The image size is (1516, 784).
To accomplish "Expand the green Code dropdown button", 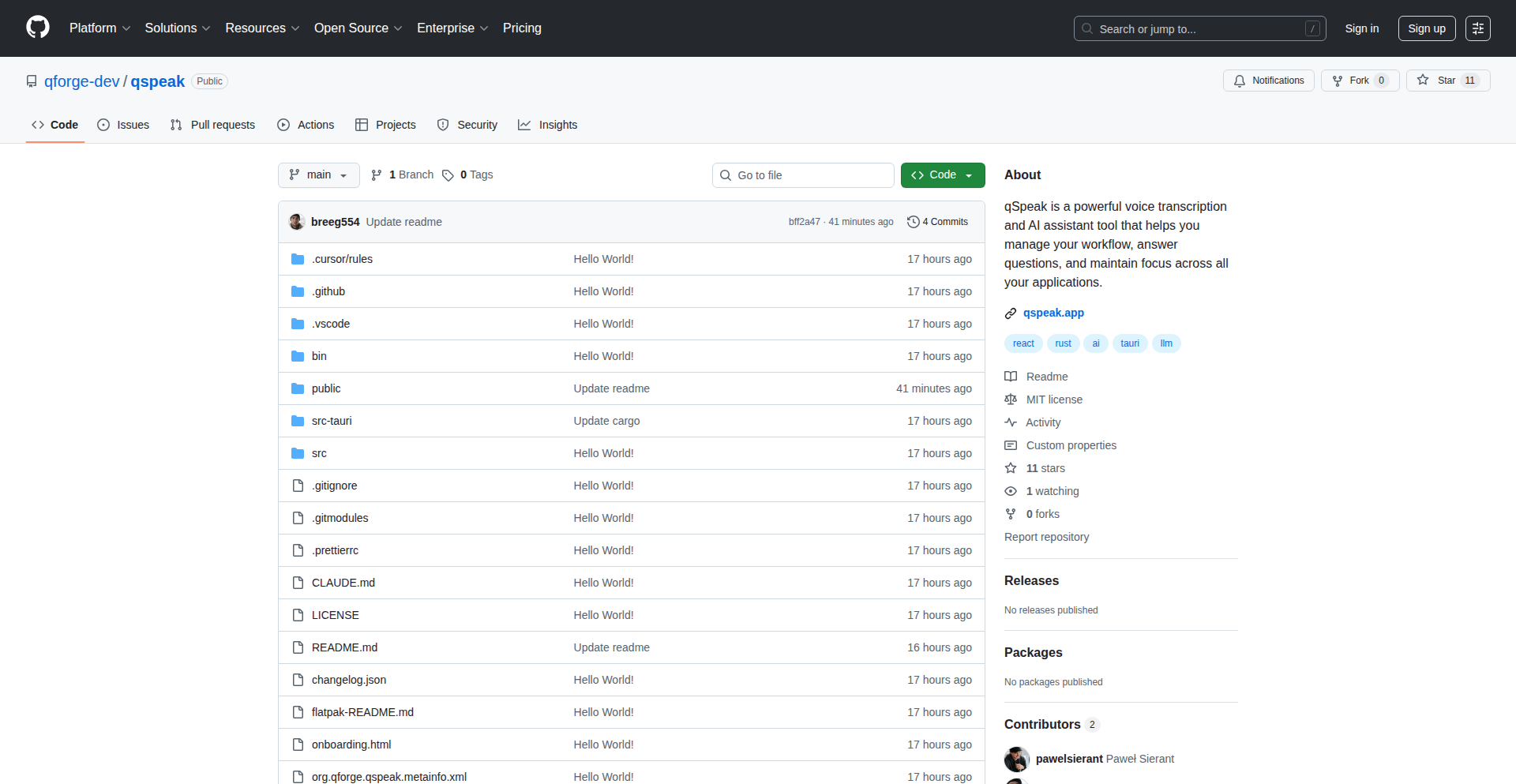I will point(942,175).
